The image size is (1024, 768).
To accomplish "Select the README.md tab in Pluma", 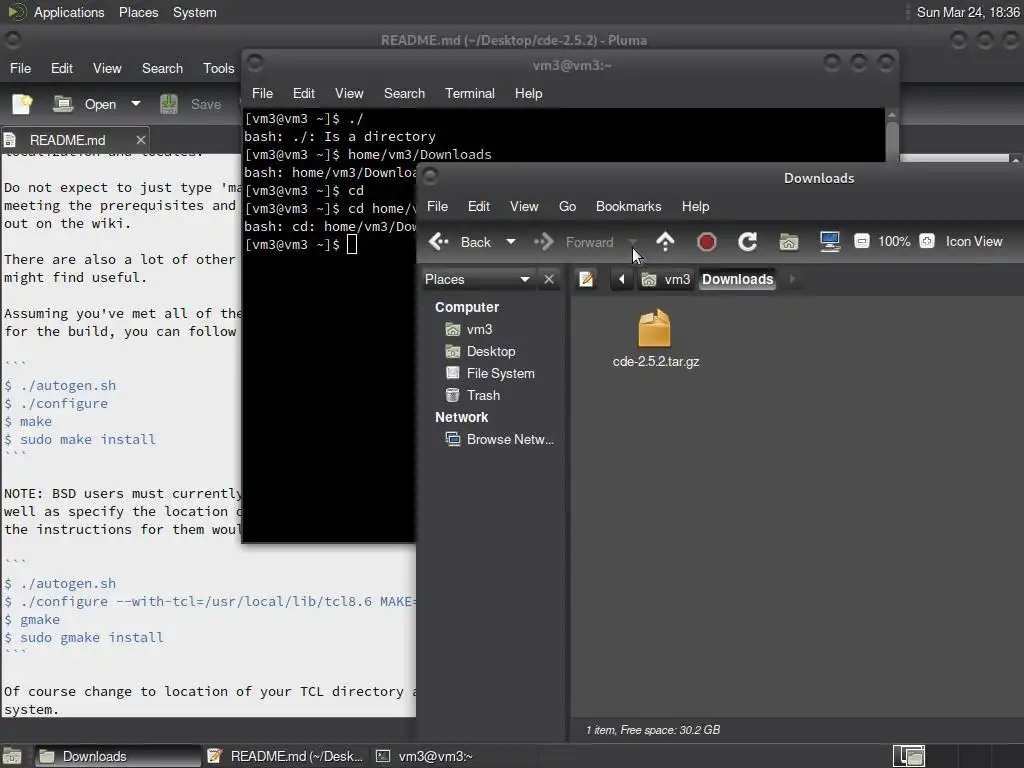I will pos(67,140).
